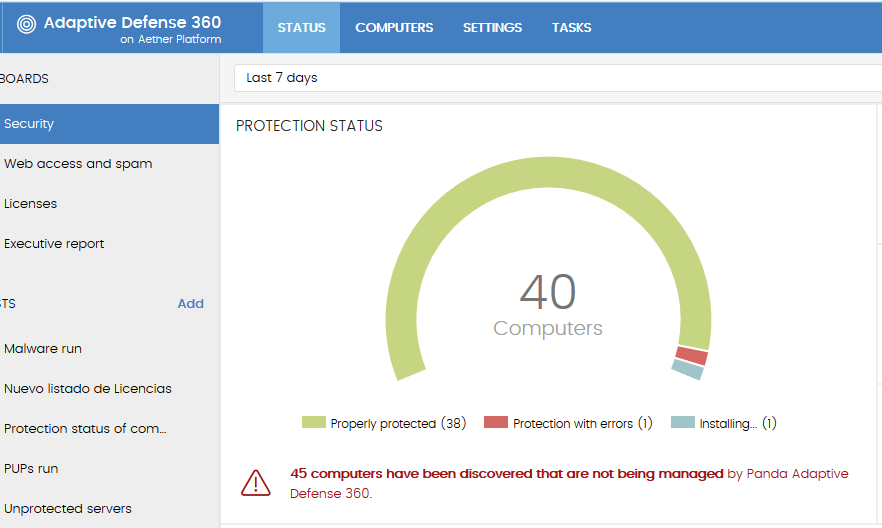Click the red segment of the gauge
The image size is (882, 528).
tap(692, 355)
